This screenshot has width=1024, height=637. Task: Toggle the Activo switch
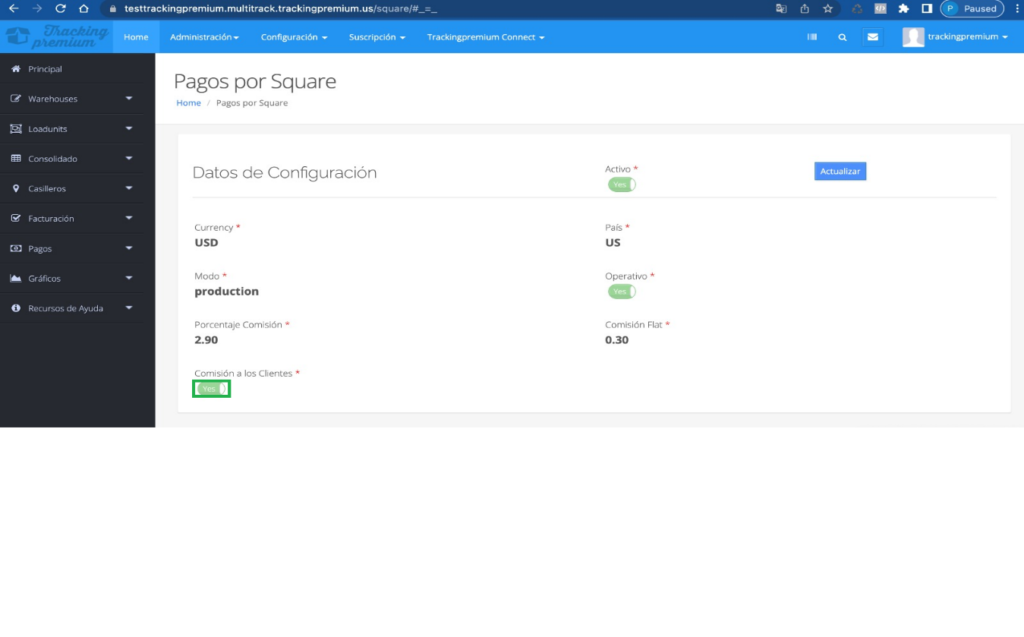click(x=622, y=185)
